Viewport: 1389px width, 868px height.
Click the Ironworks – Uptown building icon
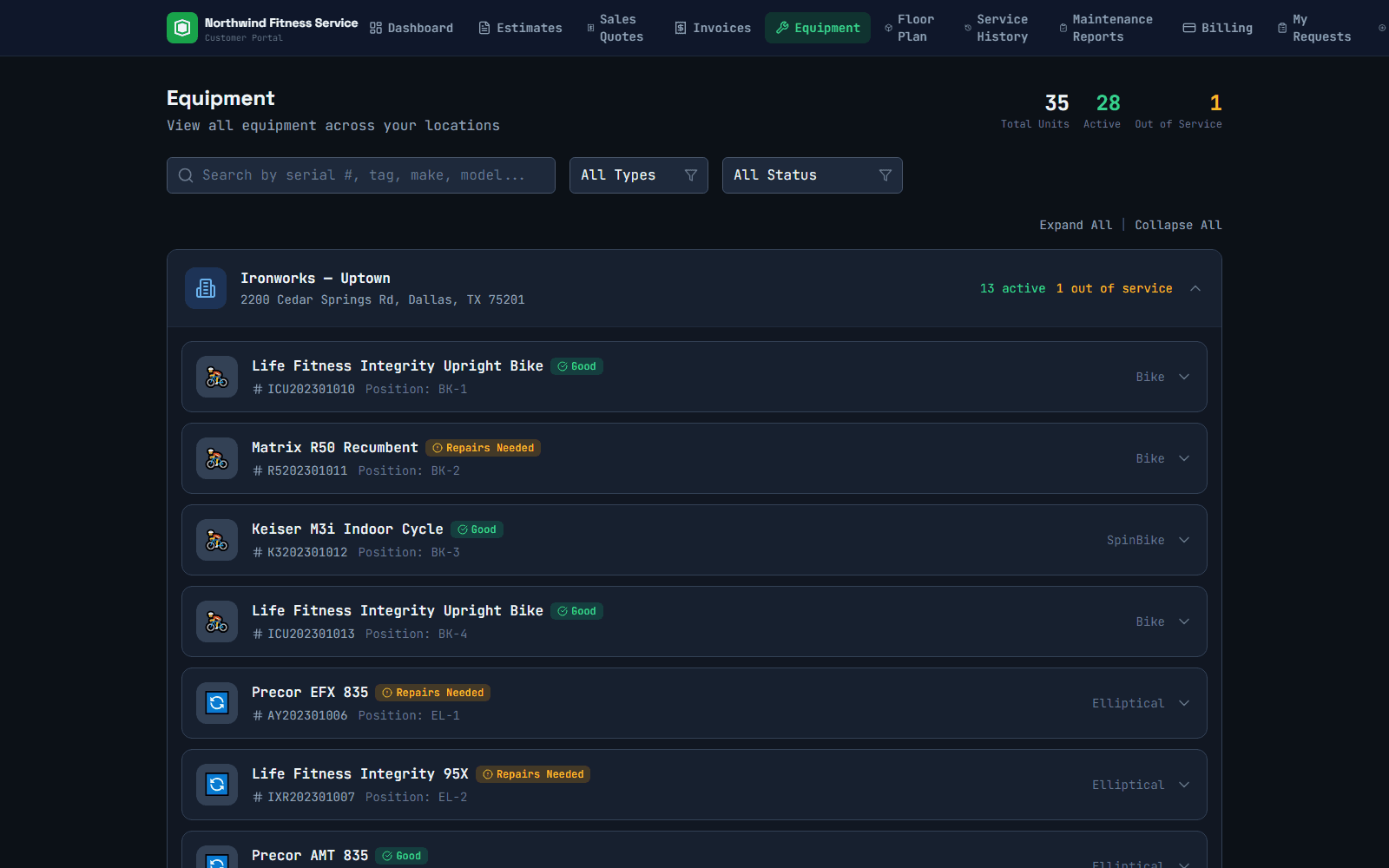(206, 288)
